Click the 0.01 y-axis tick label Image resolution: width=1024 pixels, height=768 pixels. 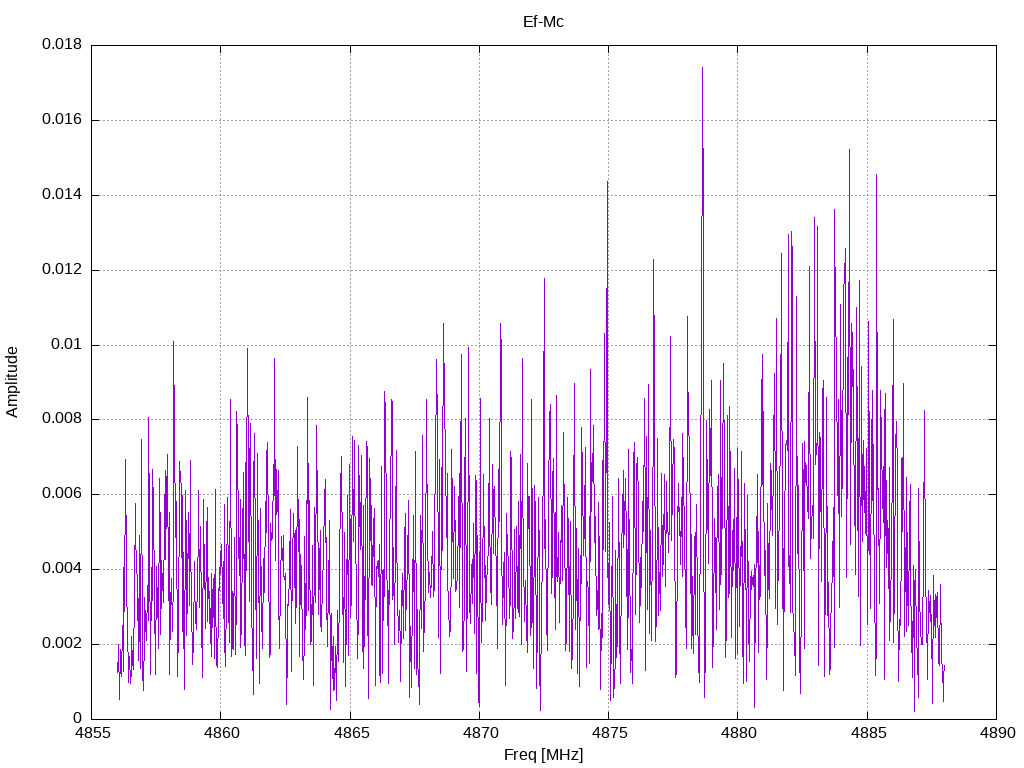click(67, 344)
